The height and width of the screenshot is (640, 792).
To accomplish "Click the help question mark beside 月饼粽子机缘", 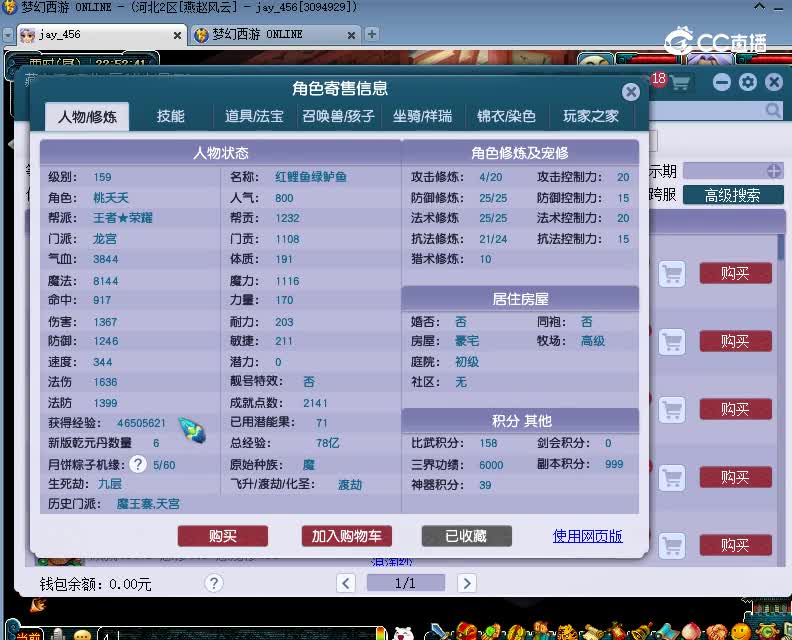I will [x=137, y=464].
